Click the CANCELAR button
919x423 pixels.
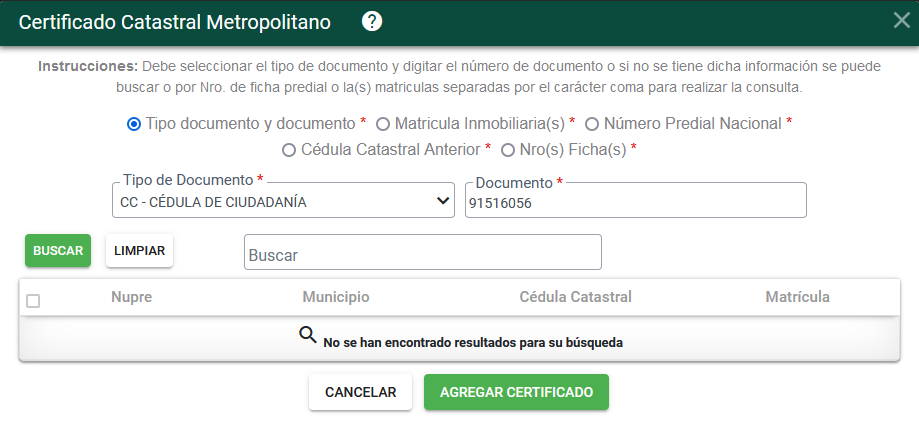tap(360, 392)
